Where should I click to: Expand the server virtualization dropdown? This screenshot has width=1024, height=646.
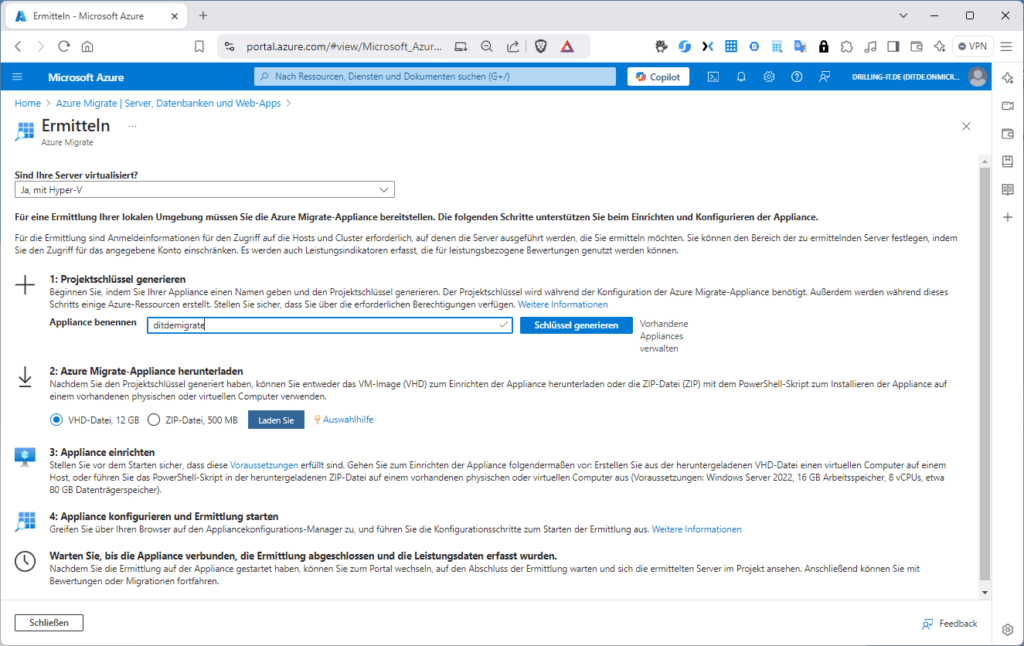204,189
